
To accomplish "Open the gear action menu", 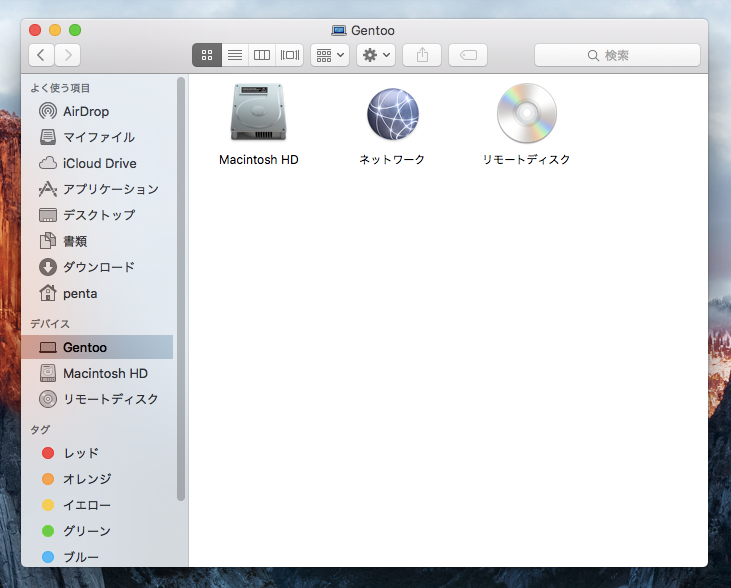I will click(x=376, y=55).
